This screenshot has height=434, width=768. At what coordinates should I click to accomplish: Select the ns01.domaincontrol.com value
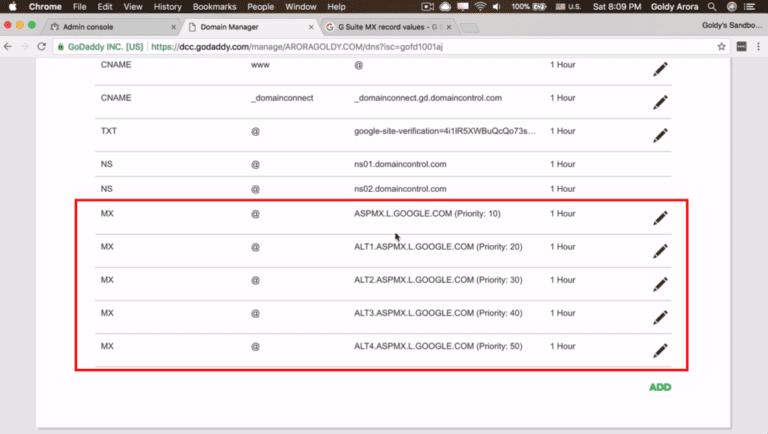[400, 164]
